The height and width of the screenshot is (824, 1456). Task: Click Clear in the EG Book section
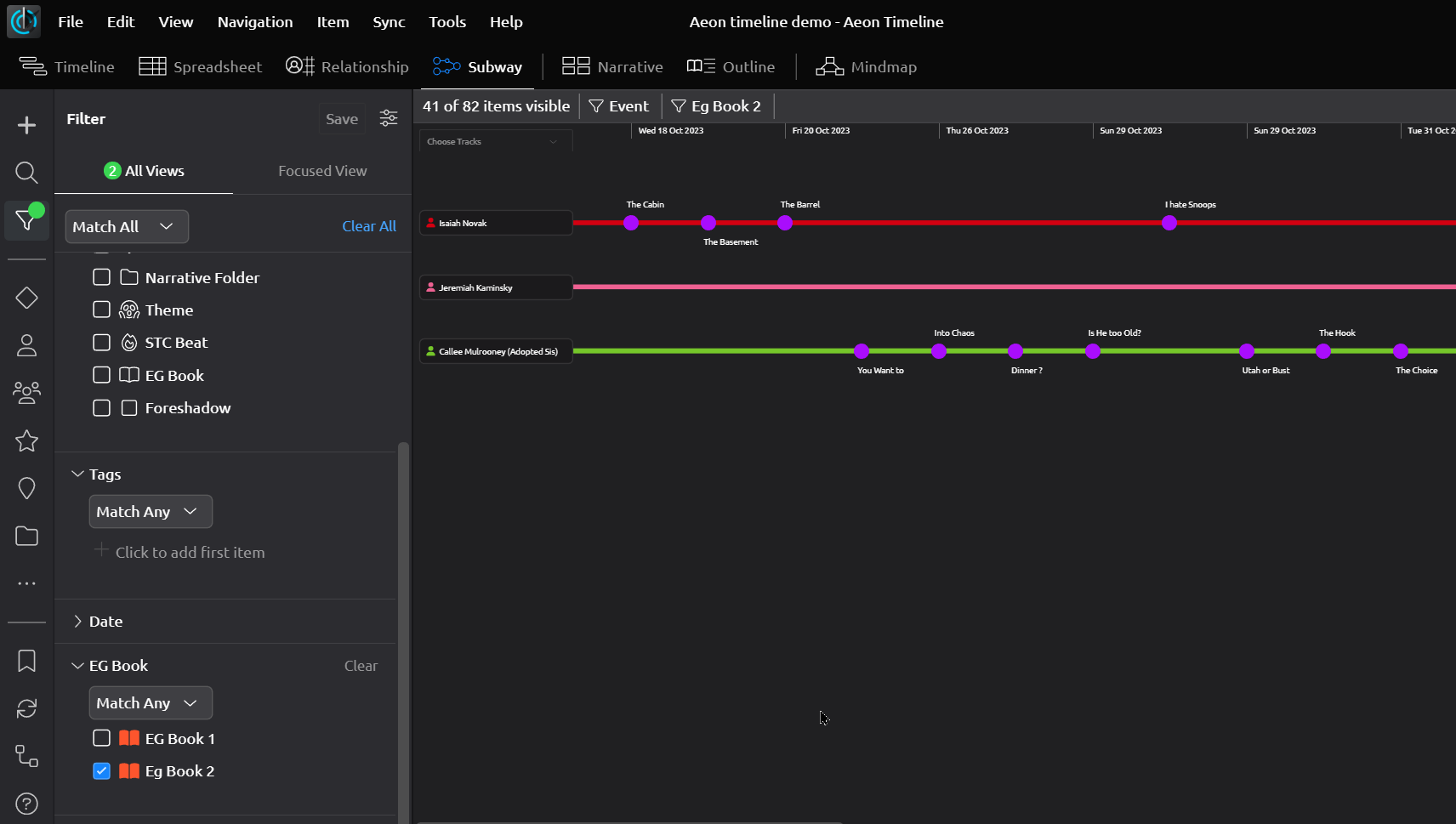click(x=361, y=666)
